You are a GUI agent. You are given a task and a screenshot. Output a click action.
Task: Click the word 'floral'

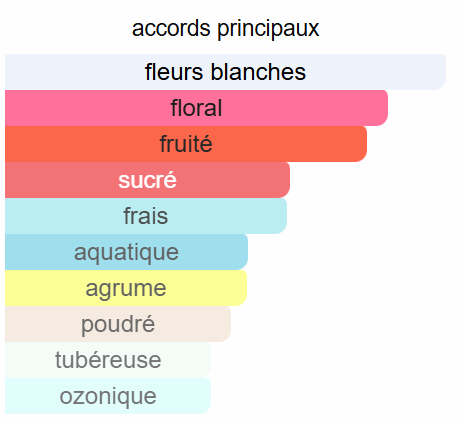[x=196, y=108]
